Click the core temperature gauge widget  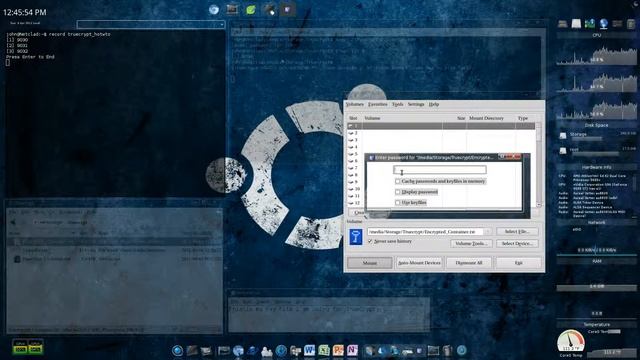click(571, 341)
